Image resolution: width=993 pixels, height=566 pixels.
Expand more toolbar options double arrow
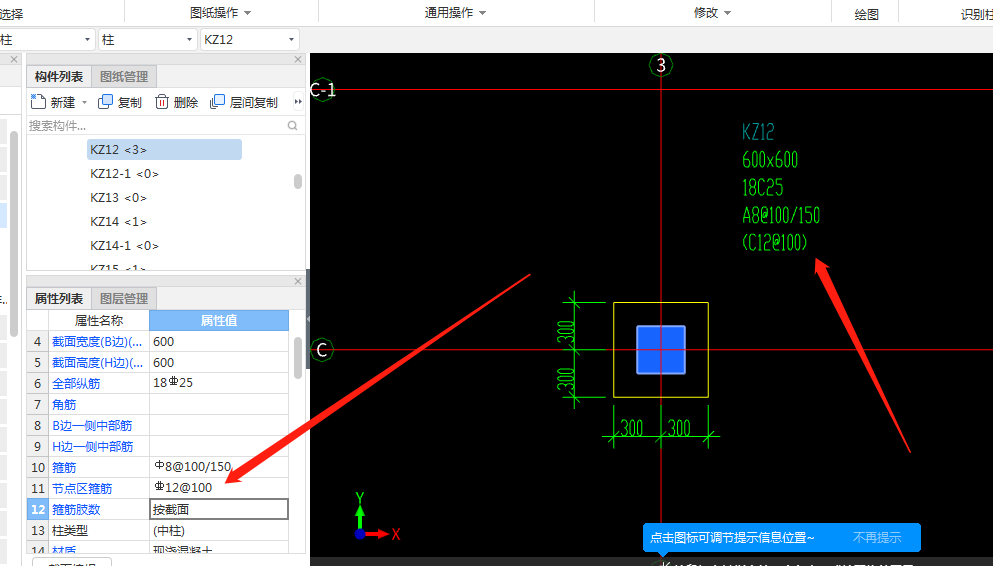298,101
